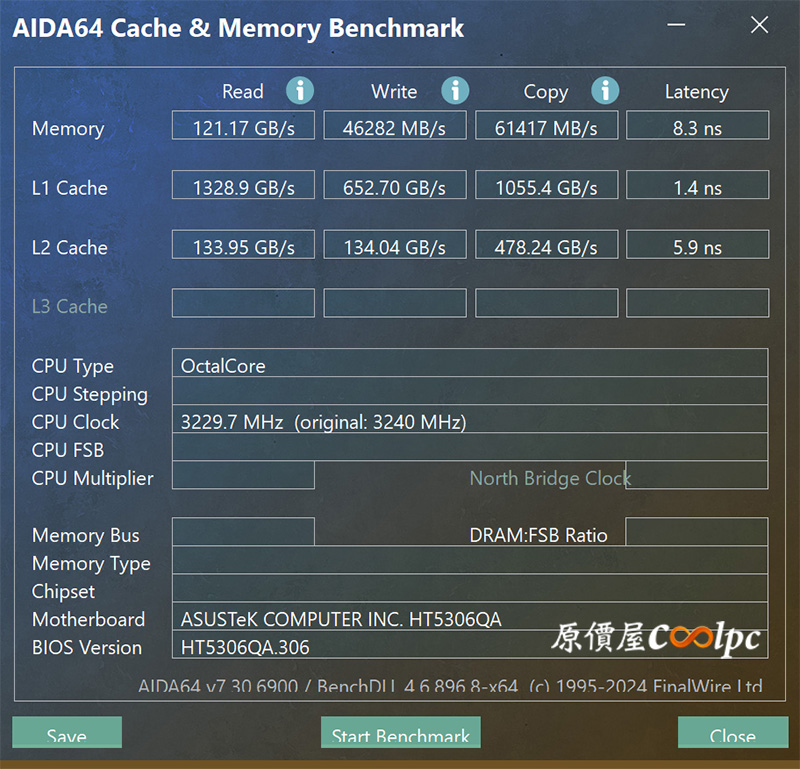Click the L1 Cache Latency value box

point(697,185)
